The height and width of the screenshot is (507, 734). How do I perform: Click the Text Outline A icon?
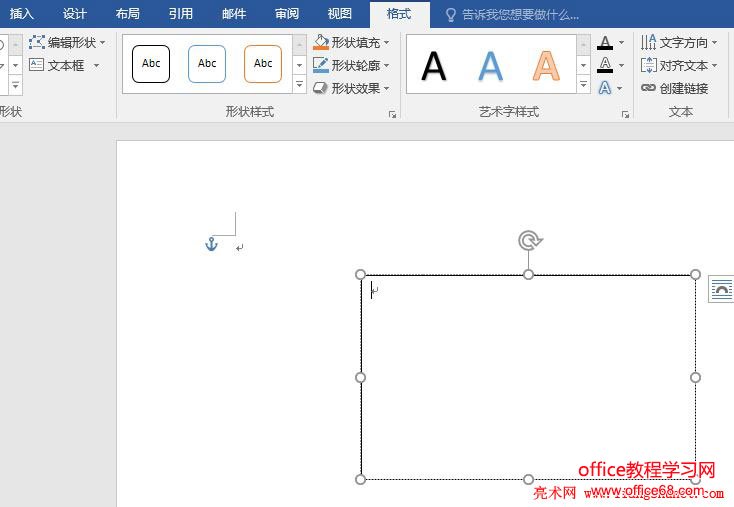pyautogui.click(x=605, y=65)
